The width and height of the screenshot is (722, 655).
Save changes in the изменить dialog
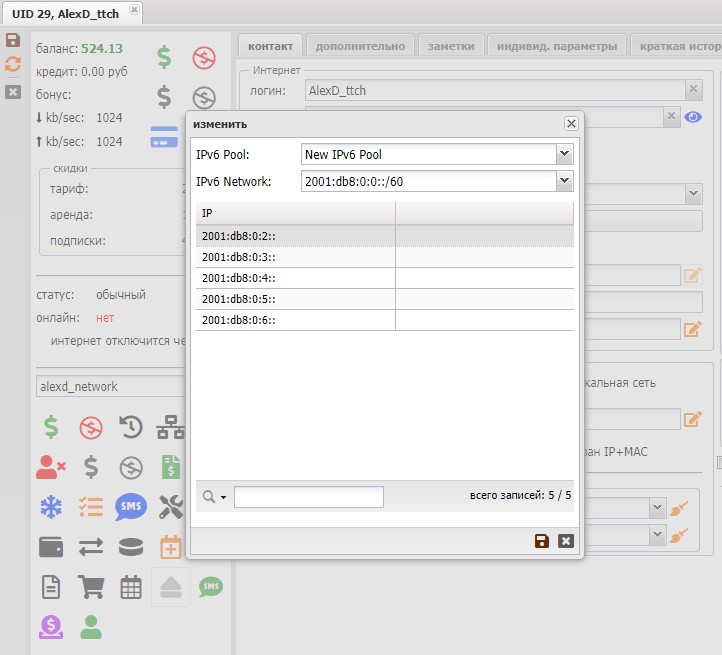click(542, 541)
